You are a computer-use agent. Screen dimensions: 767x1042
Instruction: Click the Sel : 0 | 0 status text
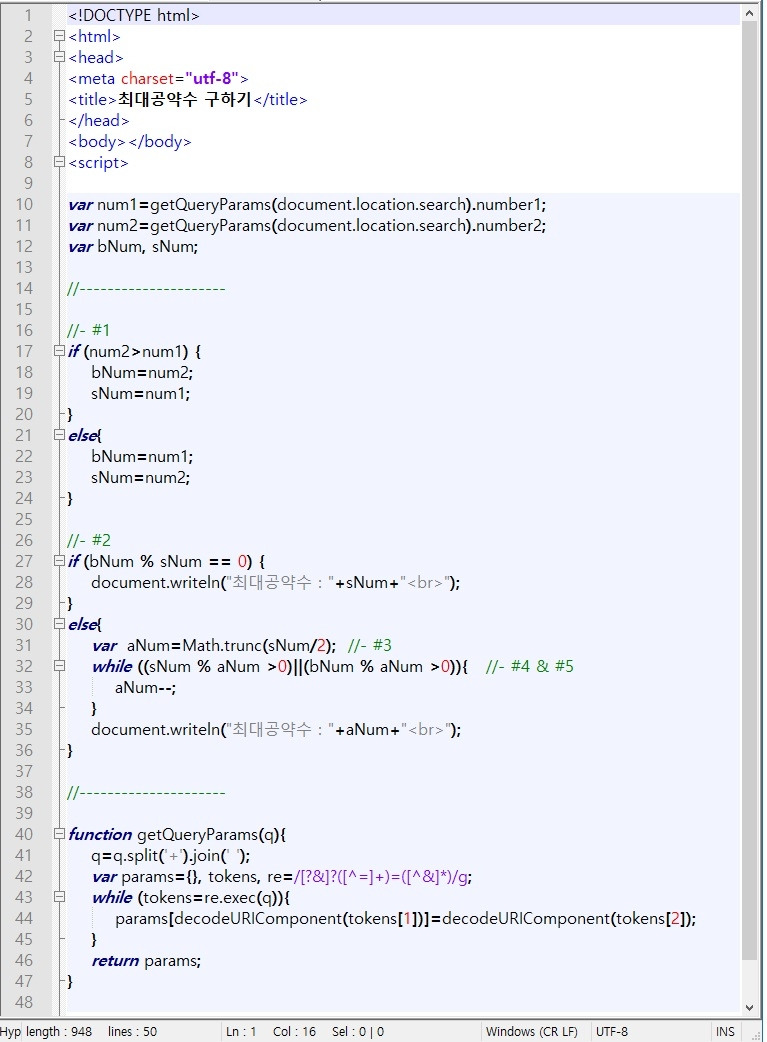click(x=358, y=1031)
